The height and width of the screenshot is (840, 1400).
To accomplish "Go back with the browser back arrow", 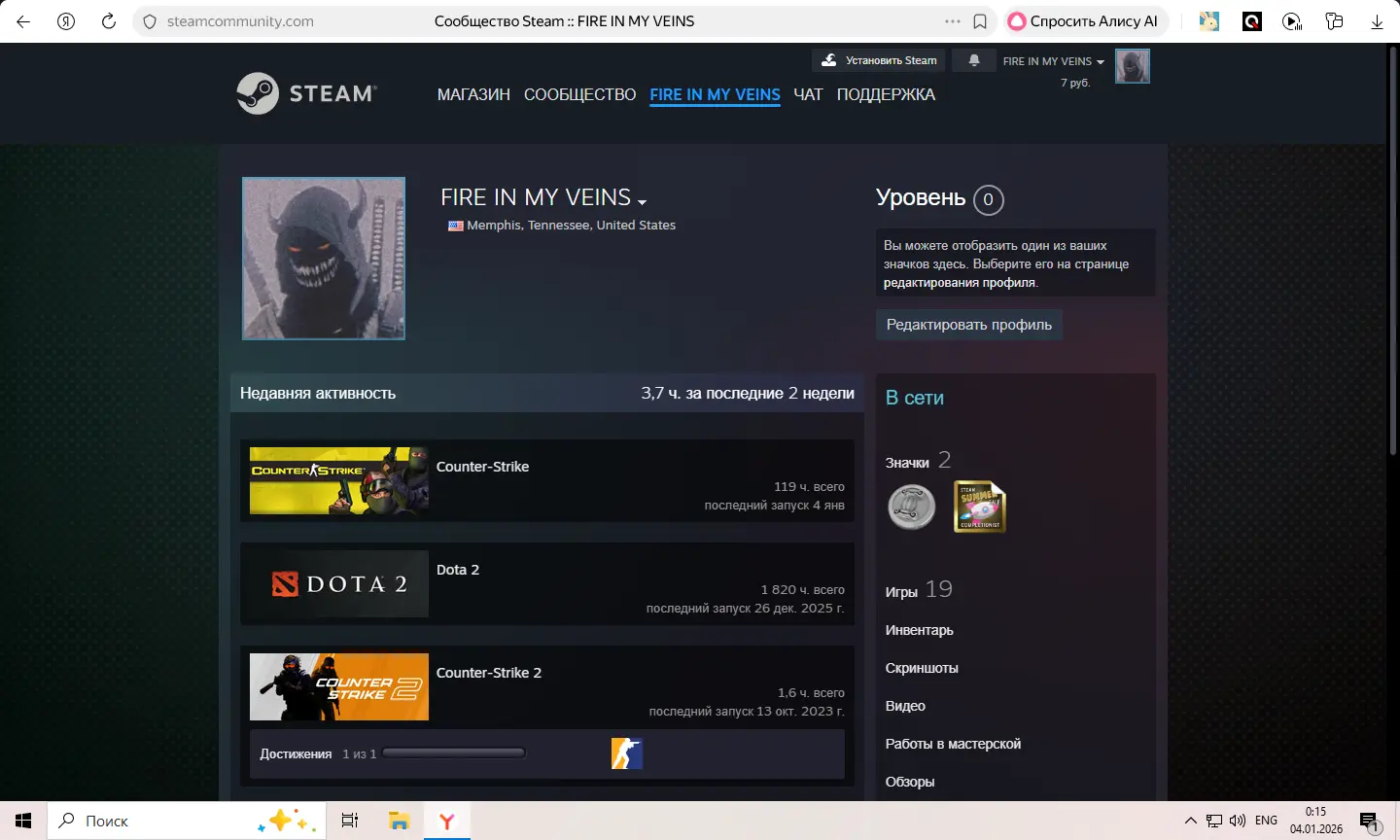I will click(x=23, y=21).
